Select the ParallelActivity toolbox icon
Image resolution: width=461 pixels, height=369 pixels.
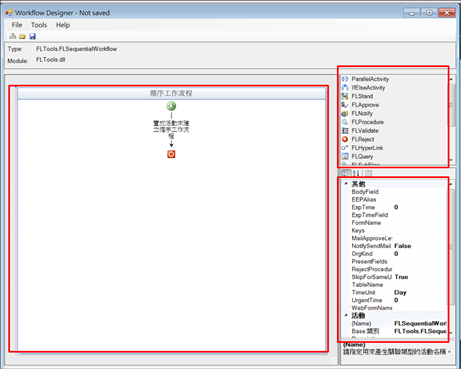345,79
